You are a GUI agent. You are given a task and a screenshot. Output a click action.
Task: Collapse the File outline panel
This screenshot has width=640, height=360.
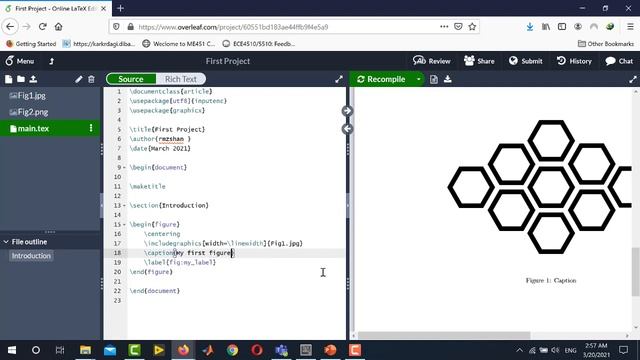pyautogui.click(x=6, y=242)
